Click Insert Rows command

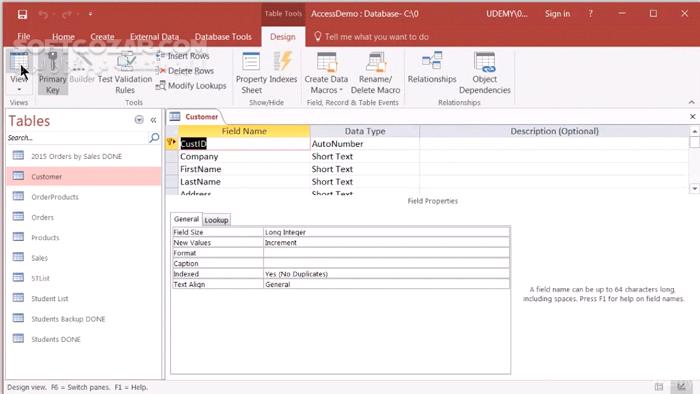click(183, 56)
